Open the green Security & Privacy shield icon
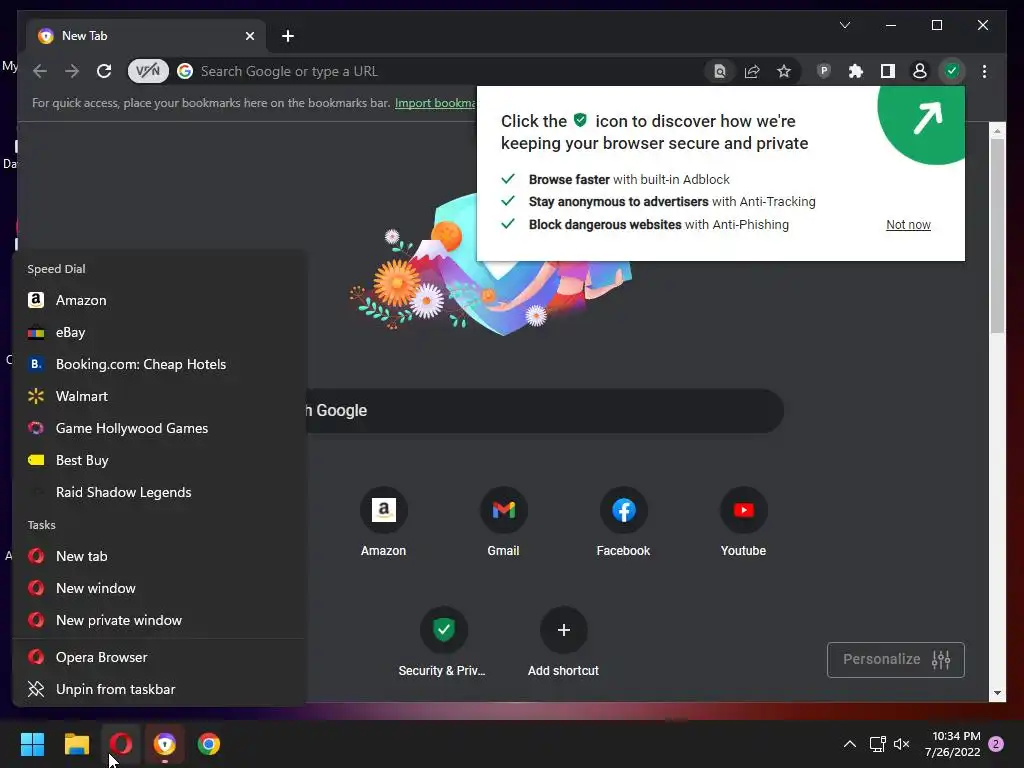This screenshot has height=768, width=1024. [x=952, y=71]
